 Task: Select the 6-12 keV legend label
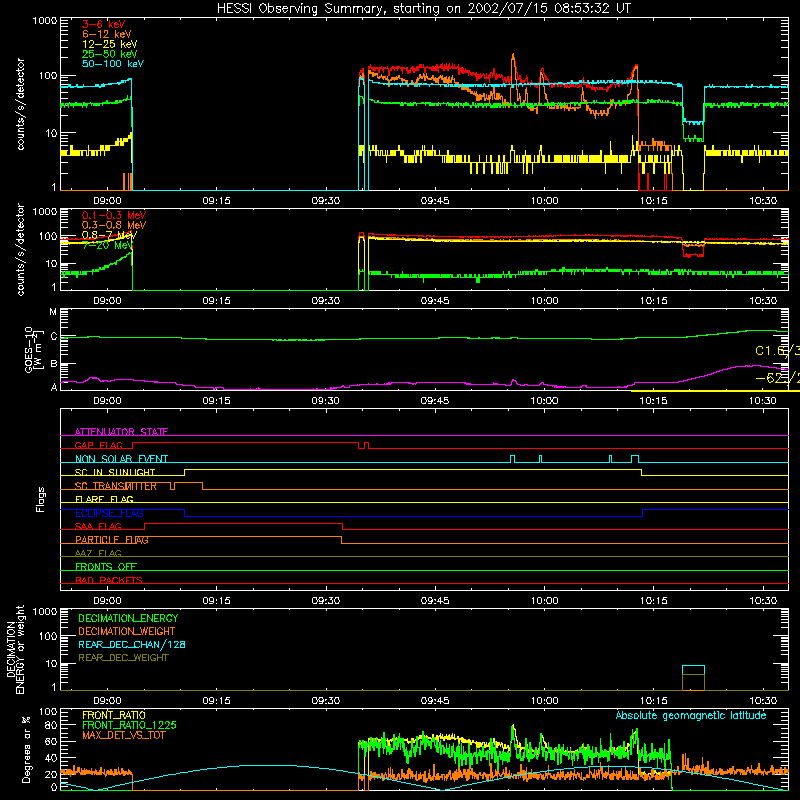(x=107, y=34)
